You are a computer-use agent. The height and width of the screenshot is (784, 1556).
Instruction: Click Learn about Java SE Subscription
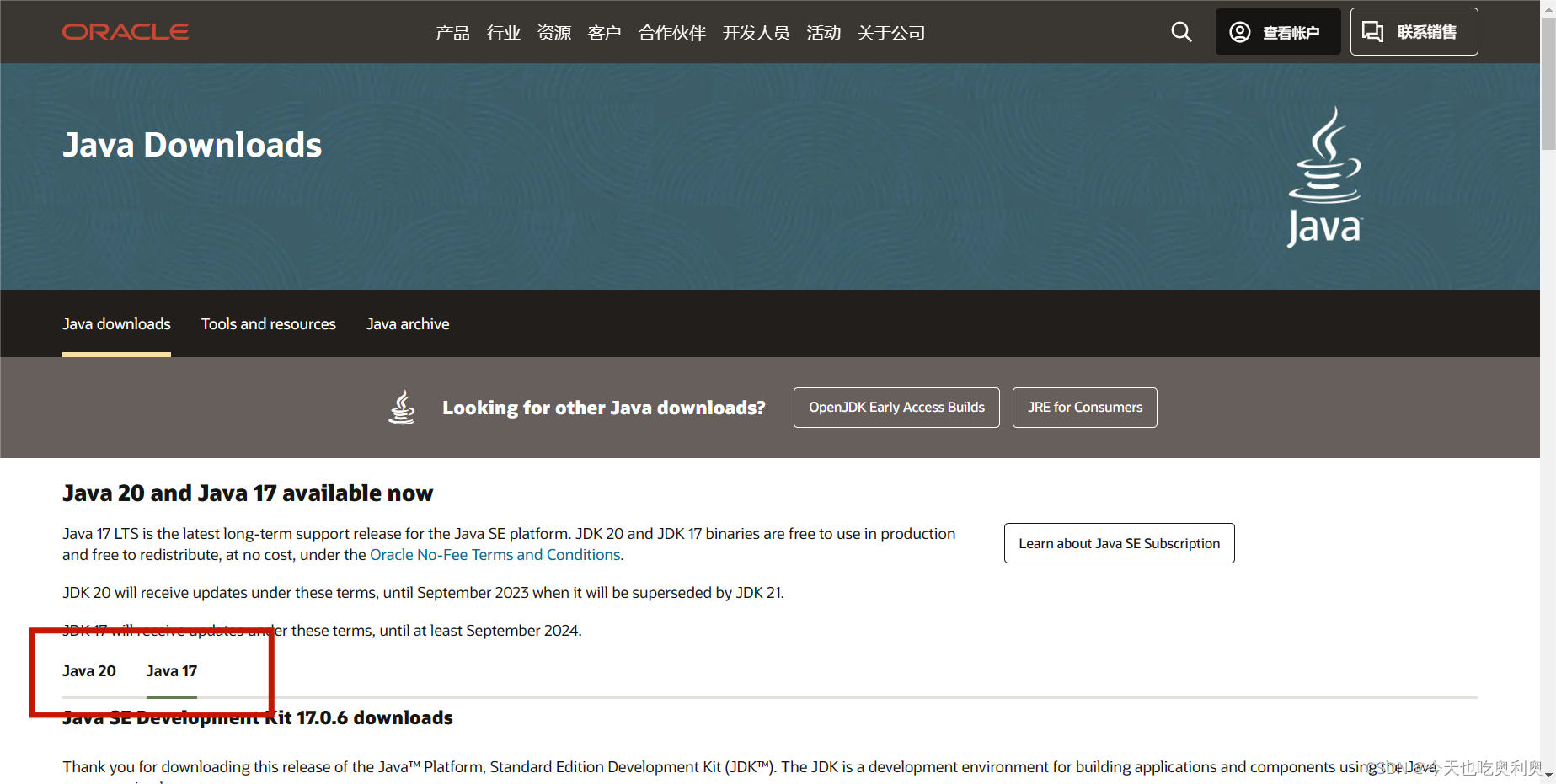(1119, 543)
